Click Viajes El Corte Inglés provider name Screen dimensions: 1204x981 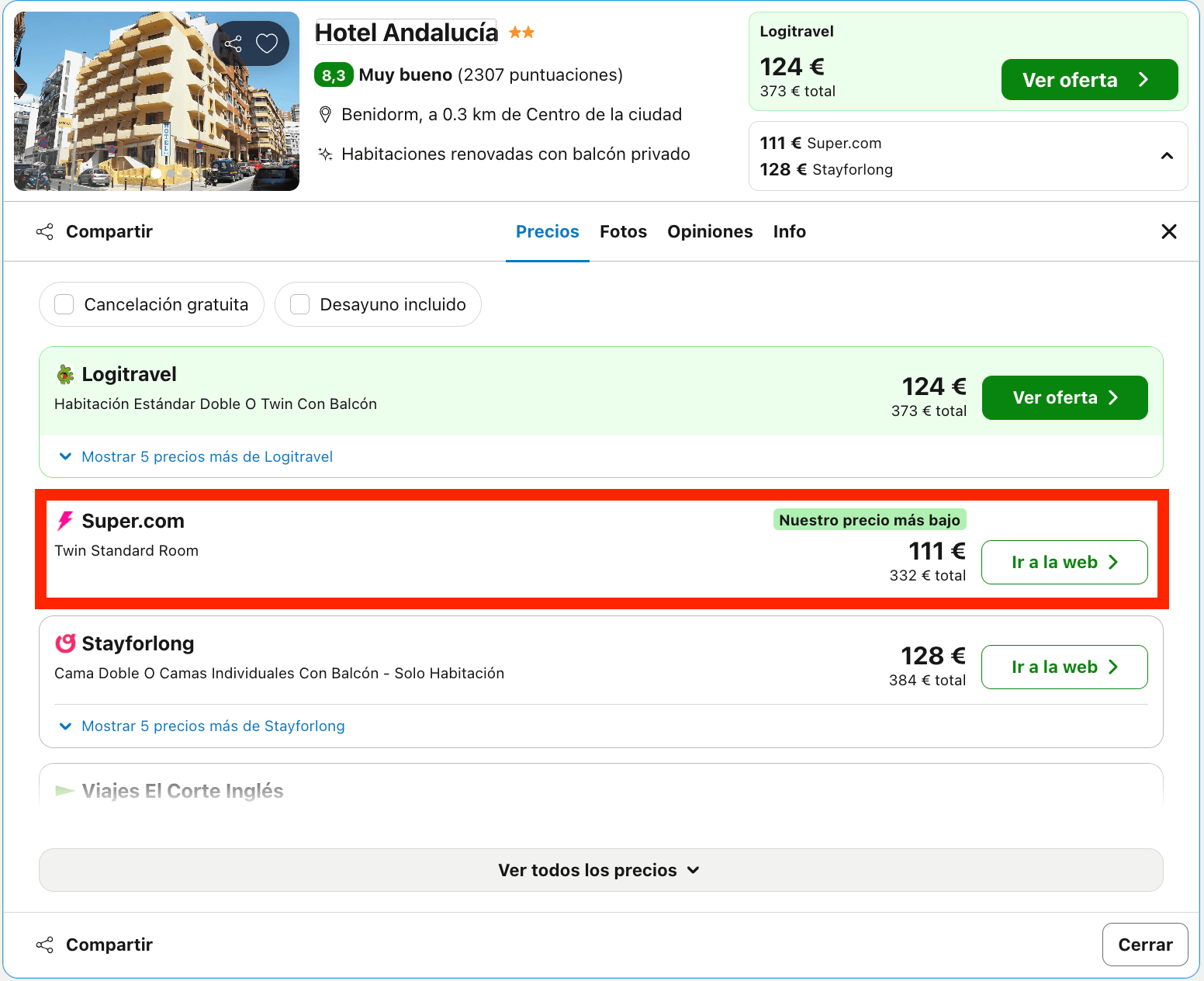pos(183,791)
